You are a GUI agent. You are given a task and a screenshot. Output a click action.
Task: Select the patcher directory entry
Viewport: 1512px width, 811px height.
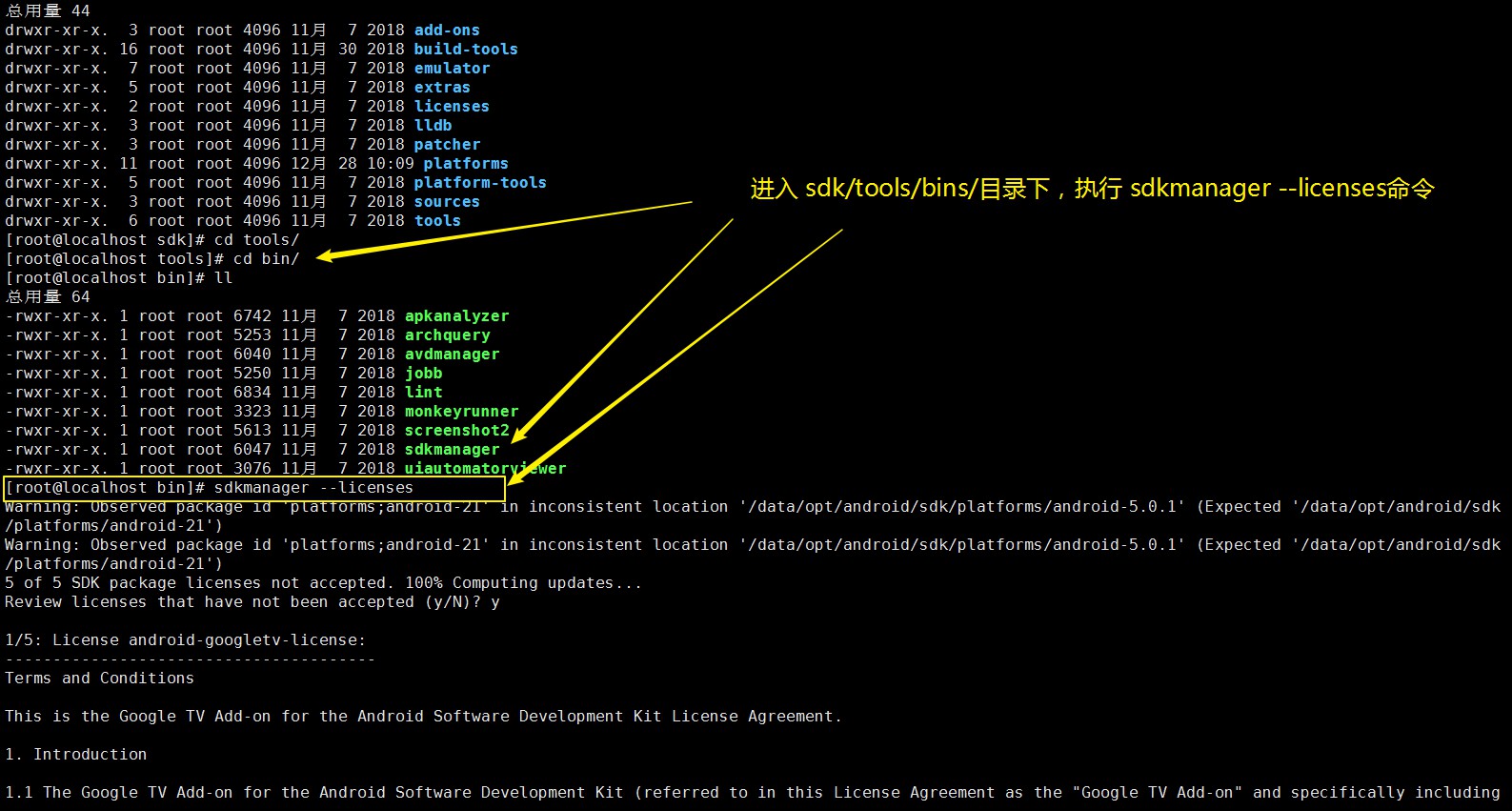[x=447, y=145]
